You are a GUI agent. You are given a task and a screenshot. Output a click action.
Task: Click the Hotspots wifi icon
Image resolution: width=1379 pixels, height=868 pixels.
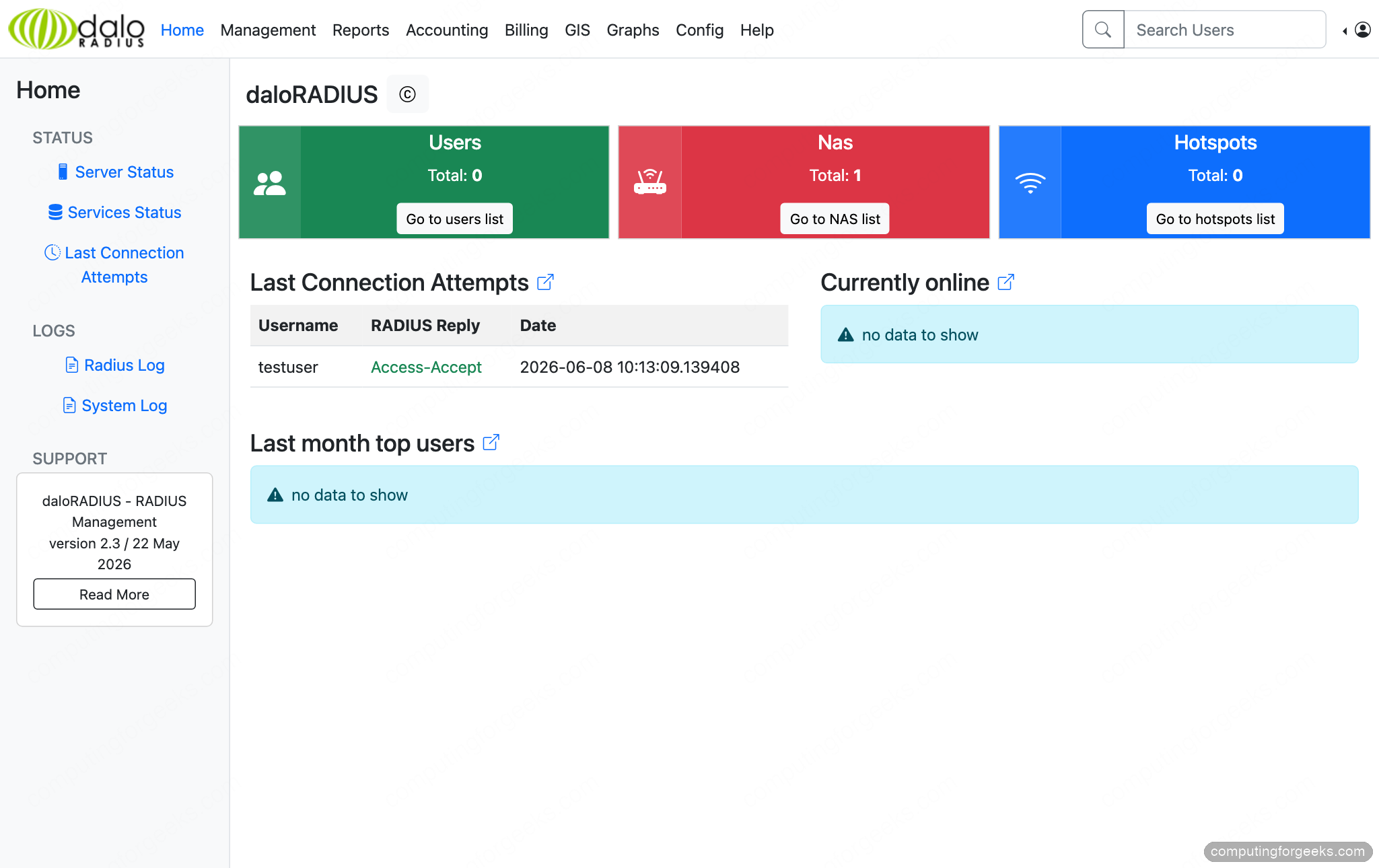click(1030, 182)
